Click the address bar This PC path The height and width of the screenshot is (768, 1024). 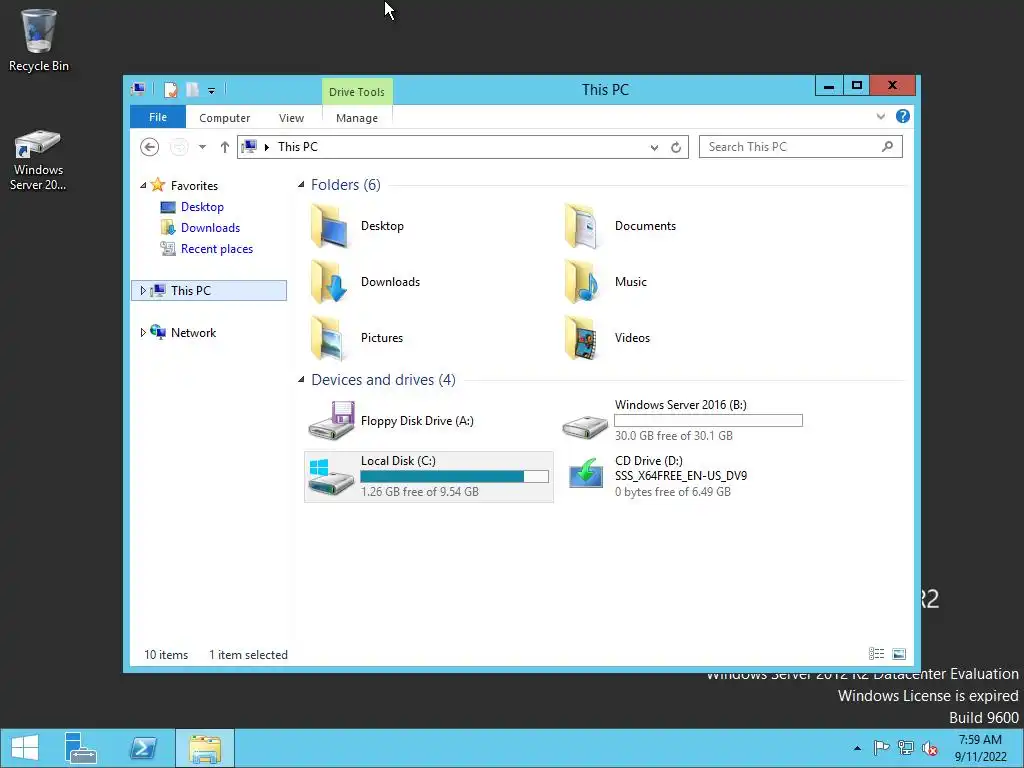point(298,147)
